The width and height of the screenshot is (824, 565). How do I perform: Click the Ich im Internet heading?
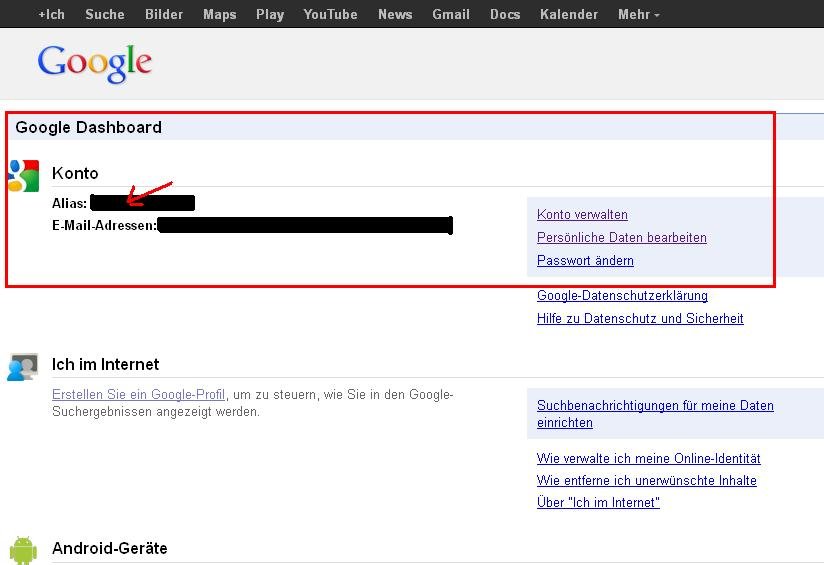click(x=106, y=364)
